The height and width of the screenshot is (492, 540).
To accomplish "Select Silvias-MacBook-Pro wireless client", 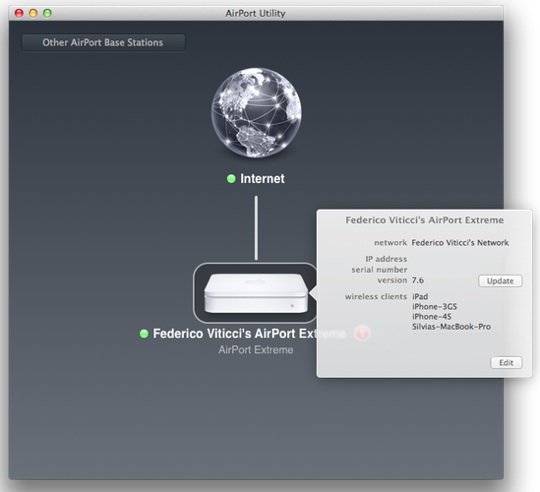I will click(x=451, y=327).
